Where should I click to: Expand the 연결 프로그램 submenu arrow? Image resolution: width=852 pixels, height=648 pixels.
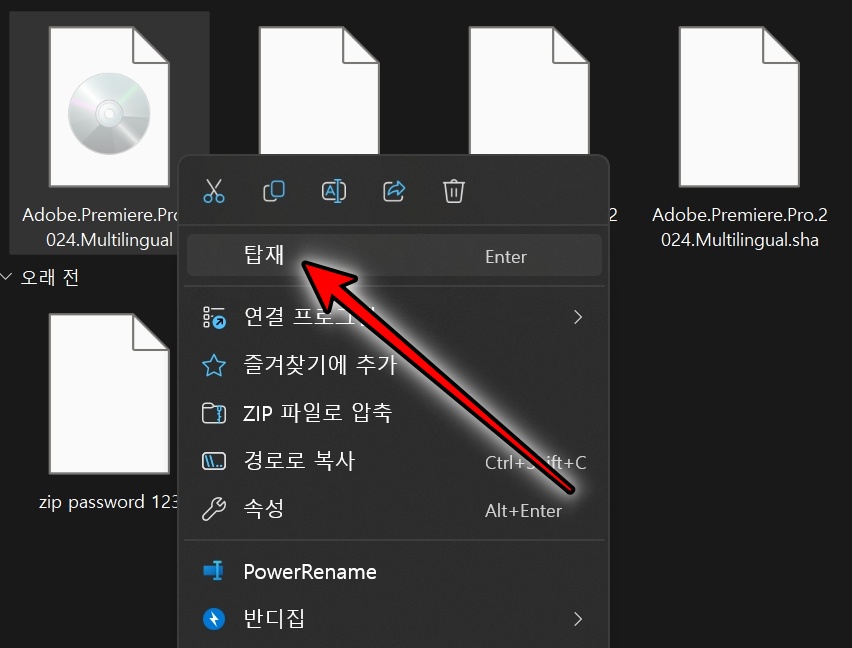coord(578,317)
